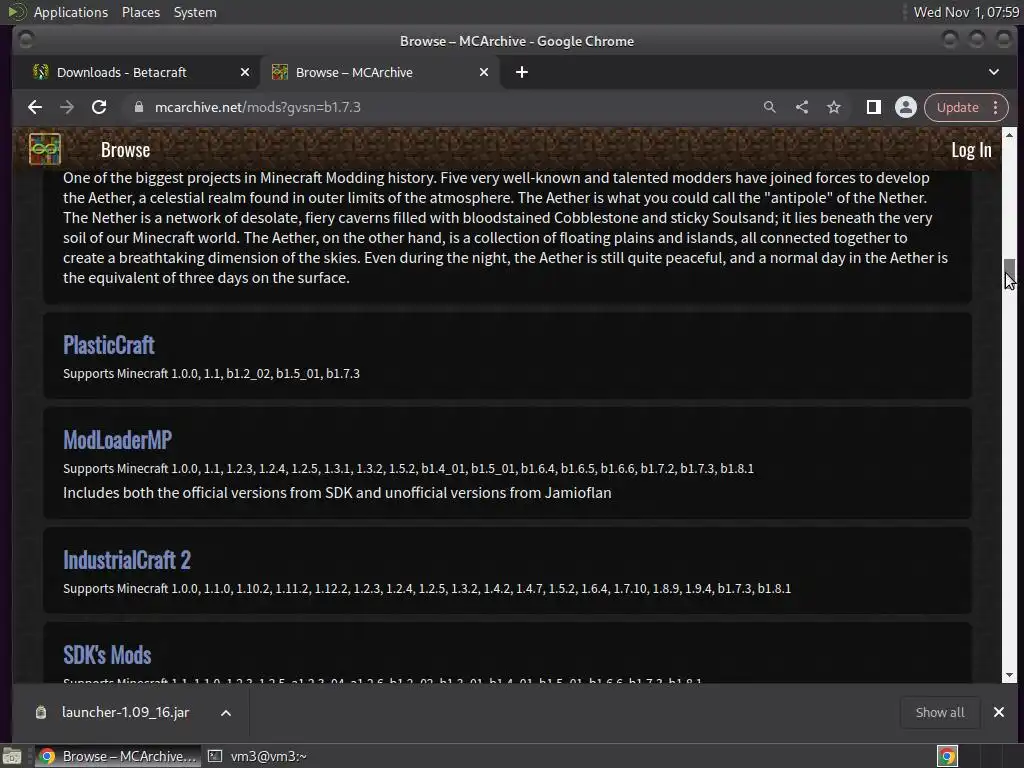The height and width of the screenshot is (768, 1024).
Task: Open the System menu
Action: click(x=195, y=12)
